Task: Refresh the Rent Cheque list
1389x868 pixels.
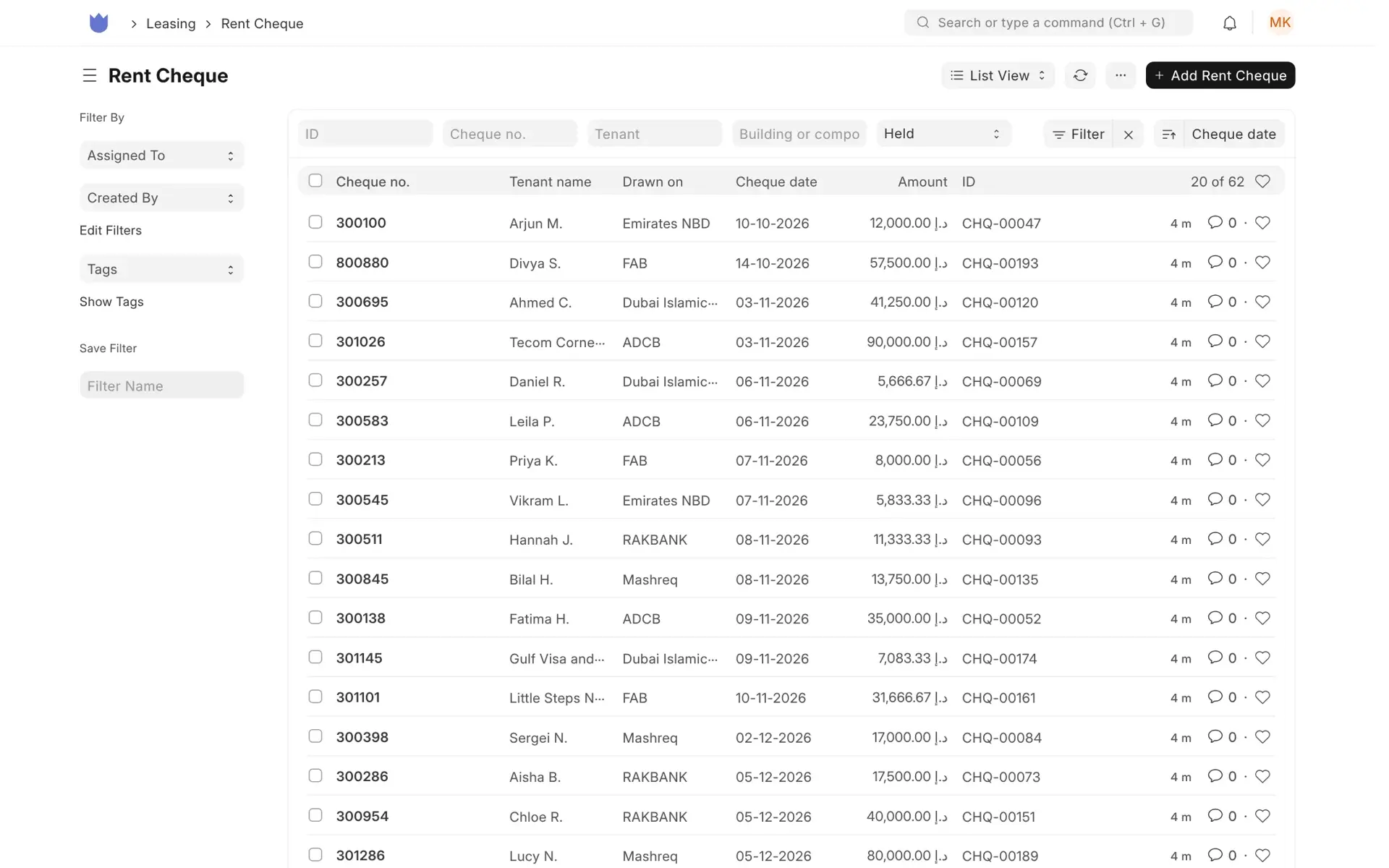Action: pos(1080,75)
